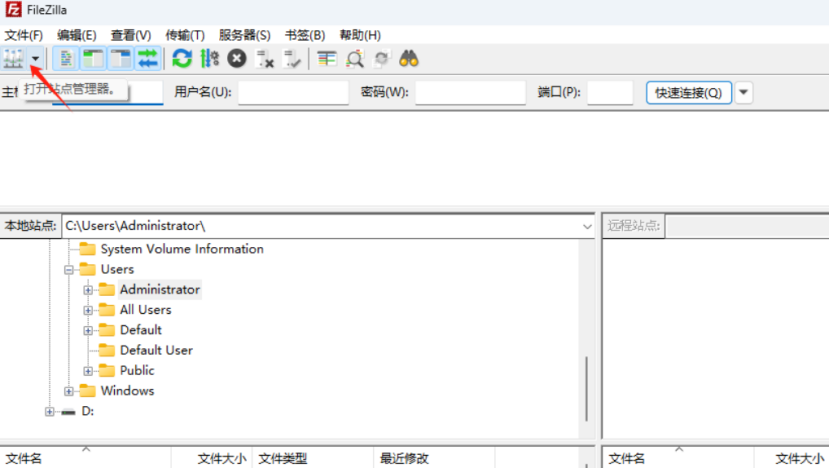The width and height of the screenshot is (830, 468).
Task: Click the 密码(W) input field
Action: (470, 93)
